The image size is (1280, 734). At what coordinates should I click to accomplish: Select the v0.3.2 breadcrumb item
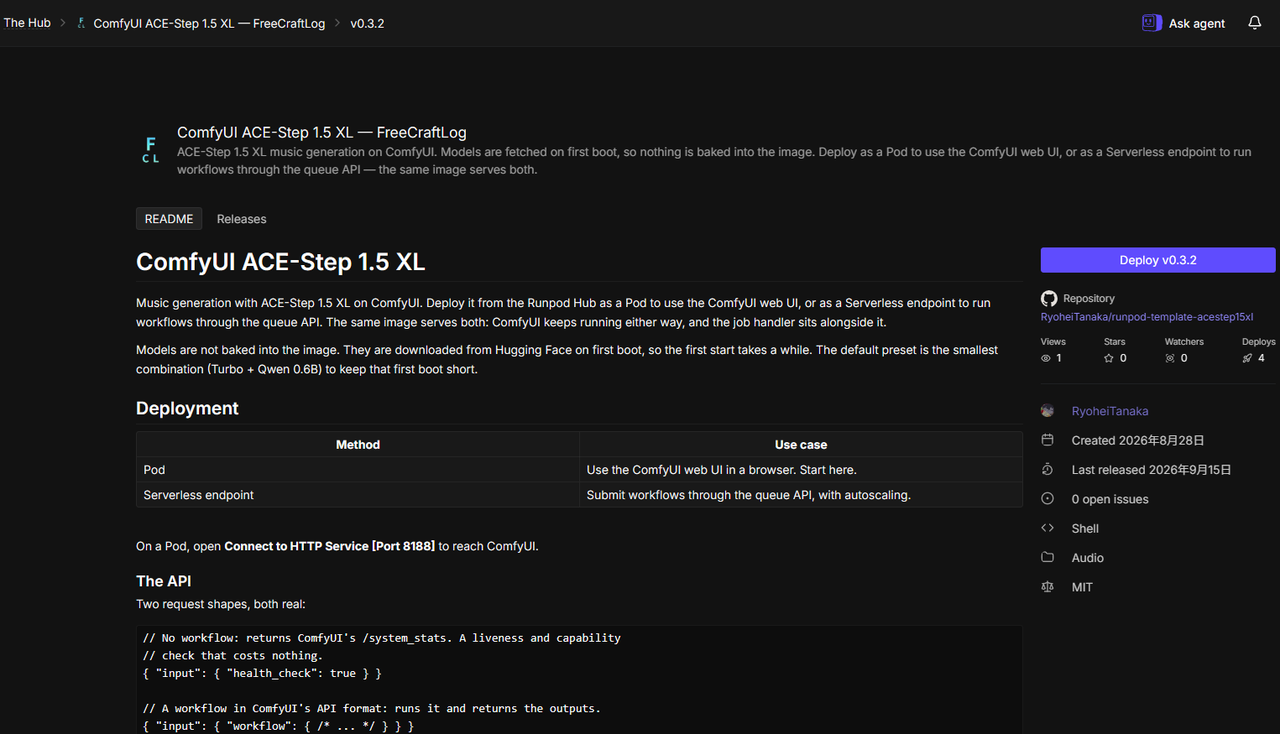click(x=367, y=23)
